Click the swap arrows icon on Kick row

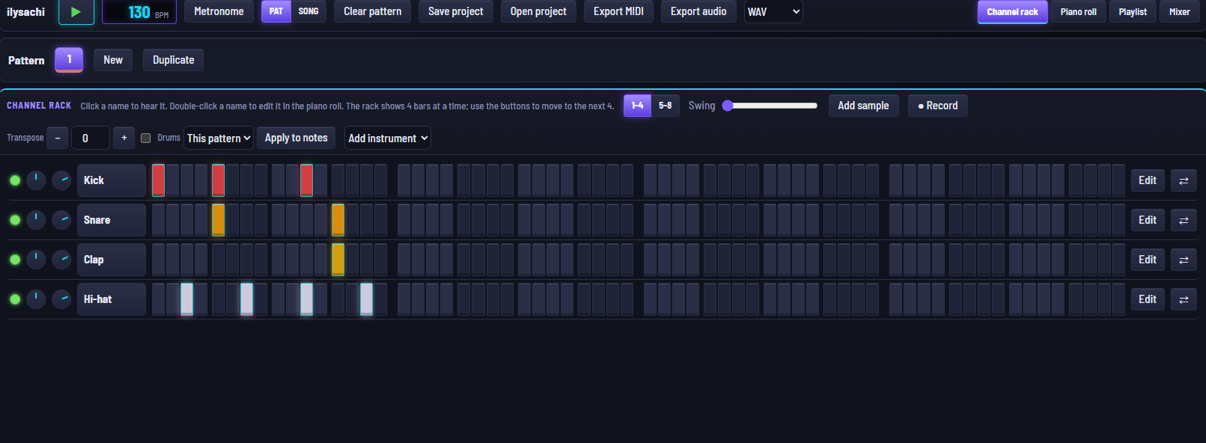[x=1183, y=181]
